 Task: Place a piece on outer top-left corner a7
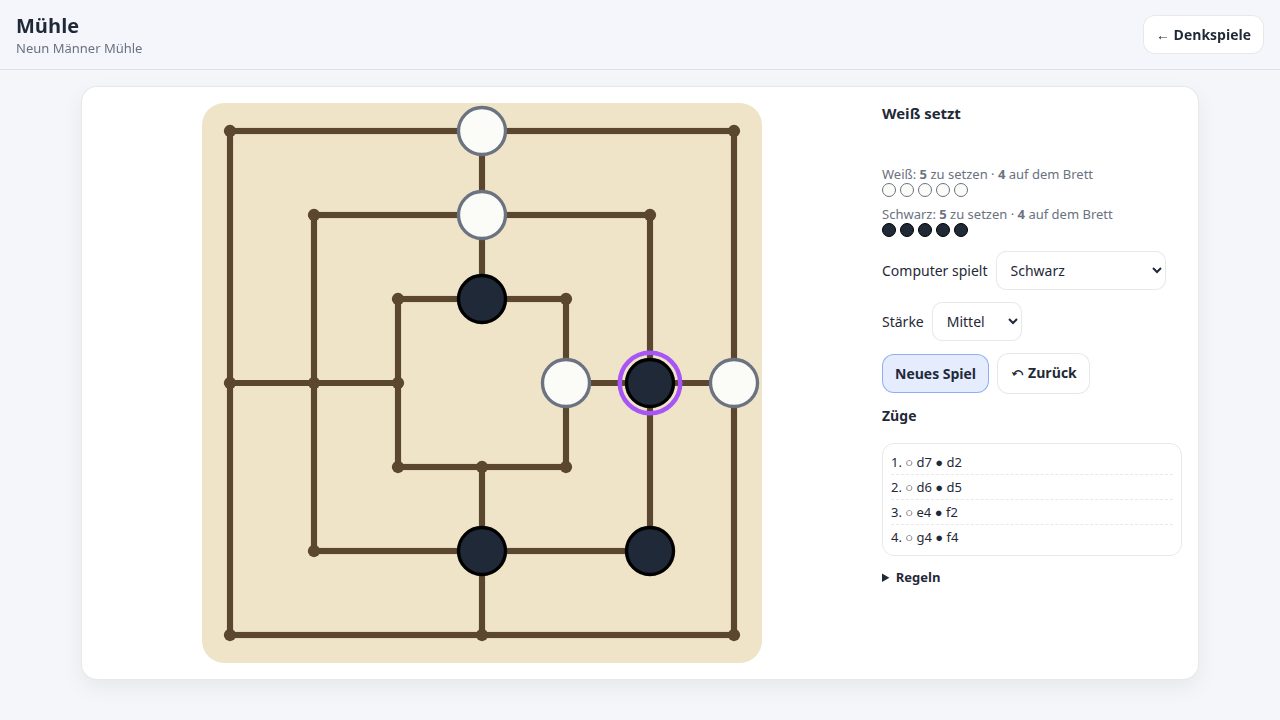tap(230, 131)
